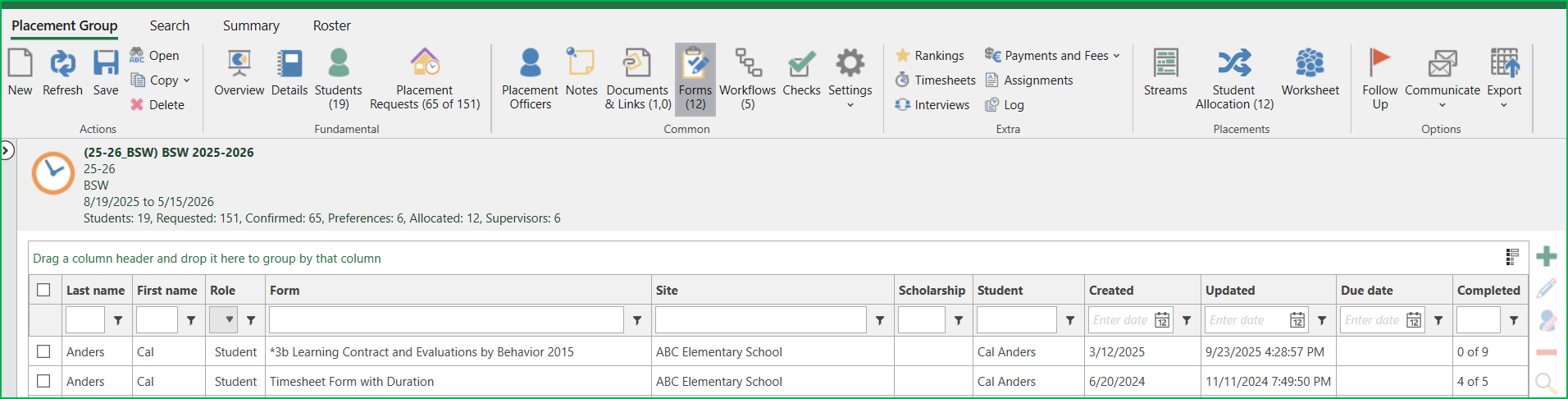Screen dimensions: 1568x399
Task: Click the Last name filter funnel
Action: point(118,320)
